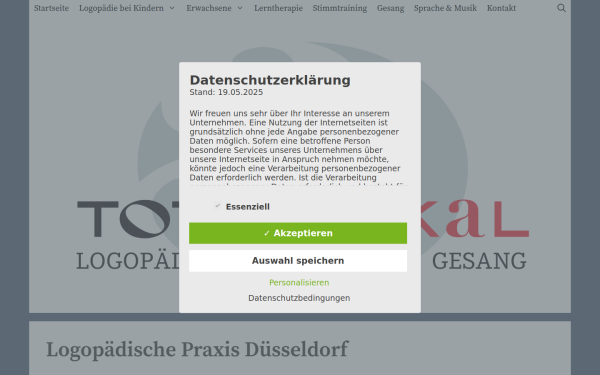This screenshot has width=600, height=375.
Task: Open Logopädie bei Kindern menu item
Action: pos(121,8)
